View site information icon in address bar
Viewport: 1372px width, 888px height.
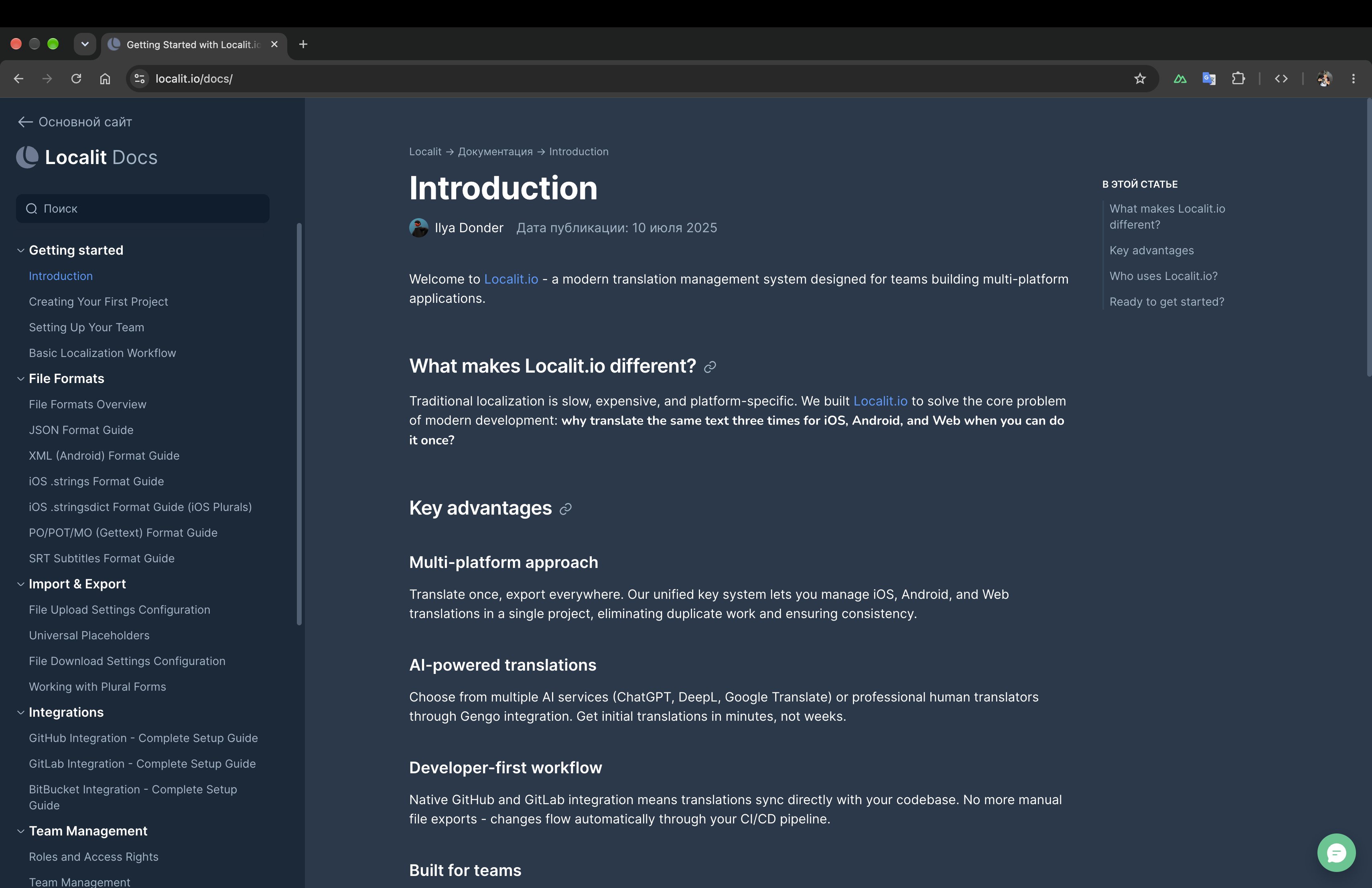click(140, 79)
